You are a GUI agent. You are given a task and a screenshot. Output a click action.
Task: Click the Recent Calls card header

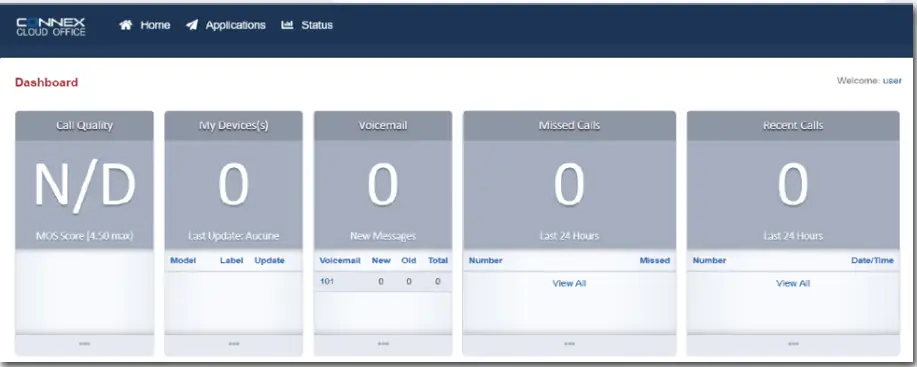[x=793, y=126]
